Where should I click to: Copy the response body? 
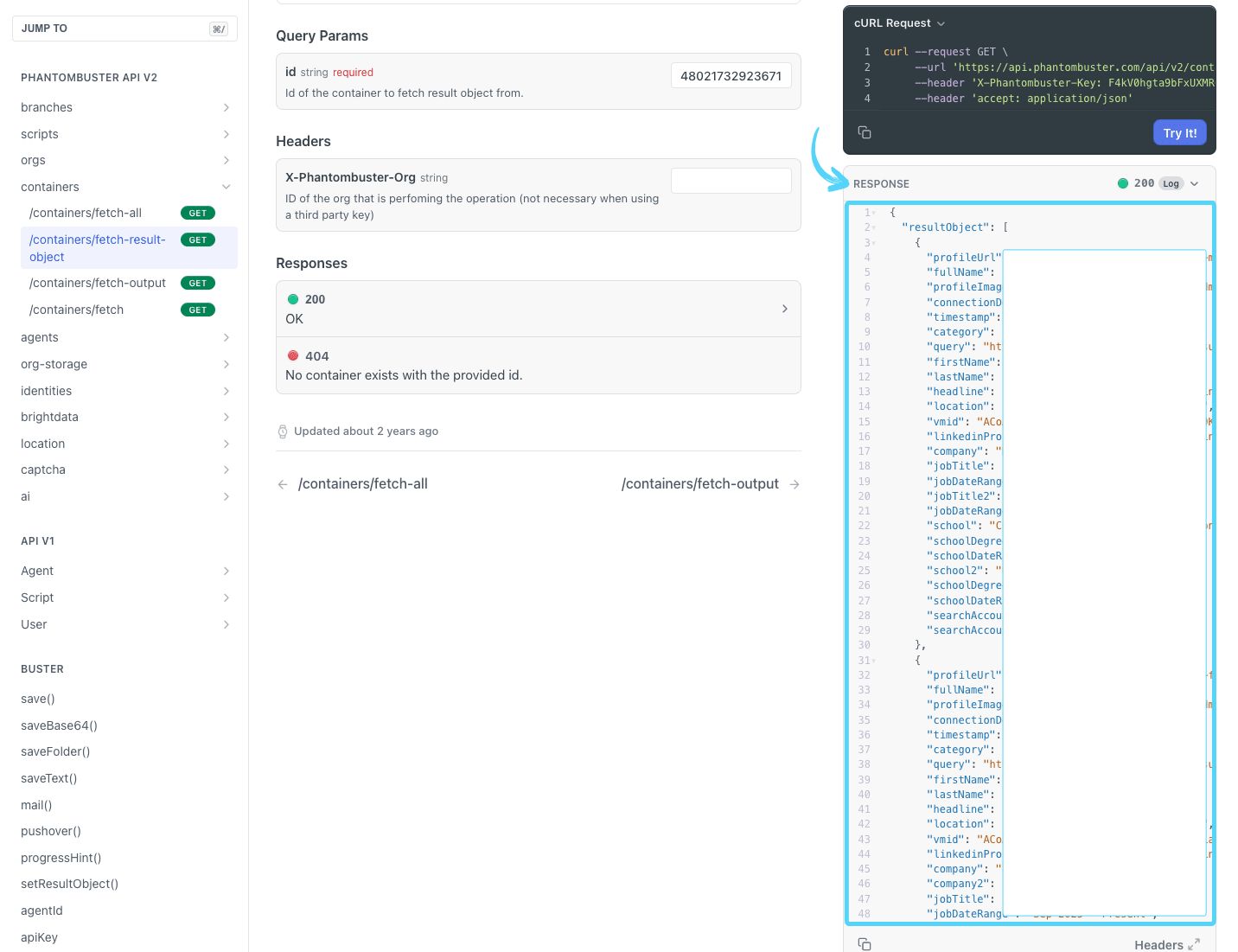coord(865,944)
